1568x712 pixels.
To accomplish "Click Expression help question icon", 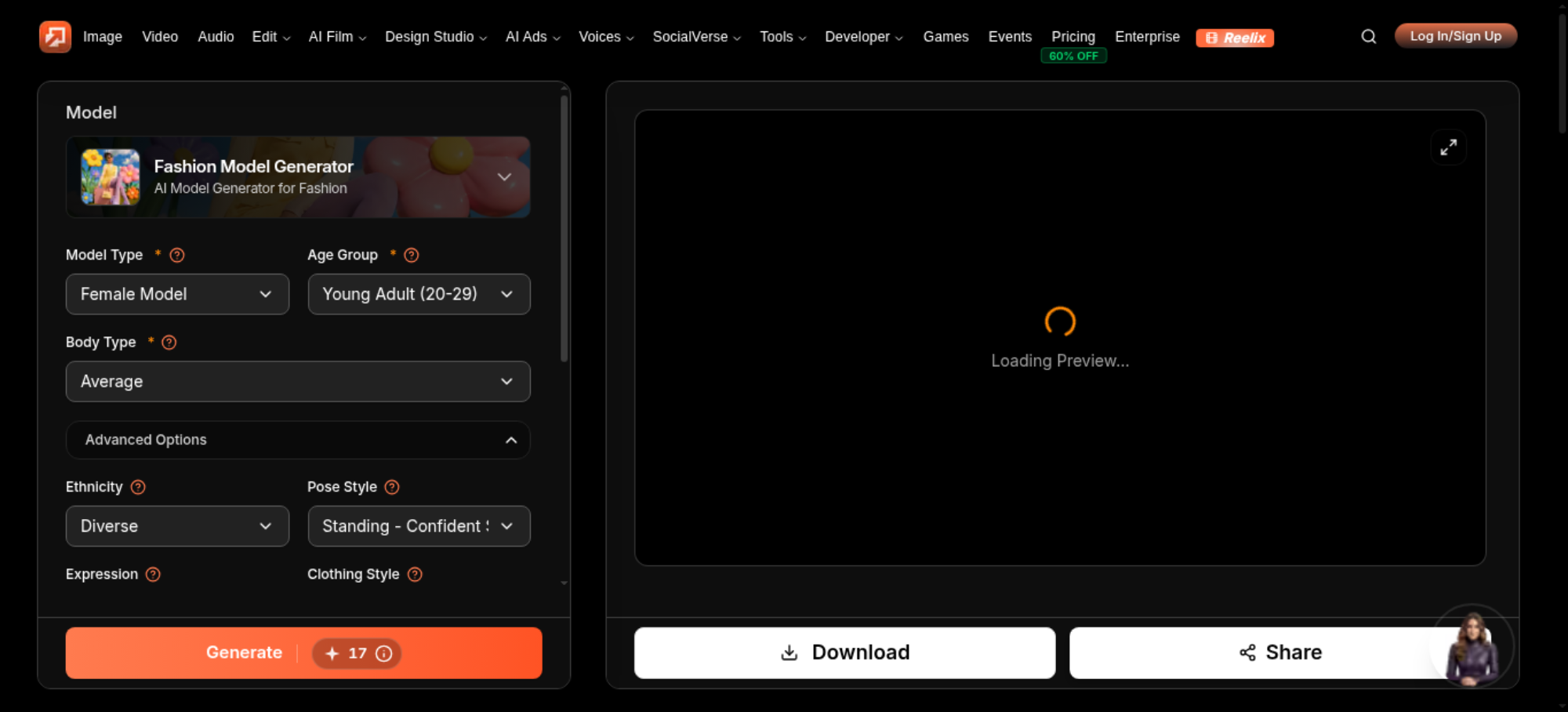I will click(x=154, y=574).
